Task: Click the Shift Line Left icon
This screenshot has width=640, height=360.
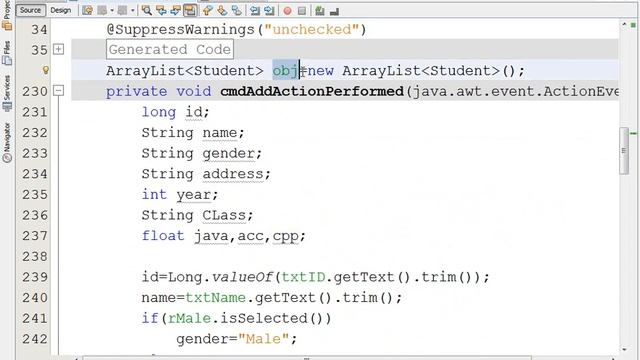Action: (255, 11)
